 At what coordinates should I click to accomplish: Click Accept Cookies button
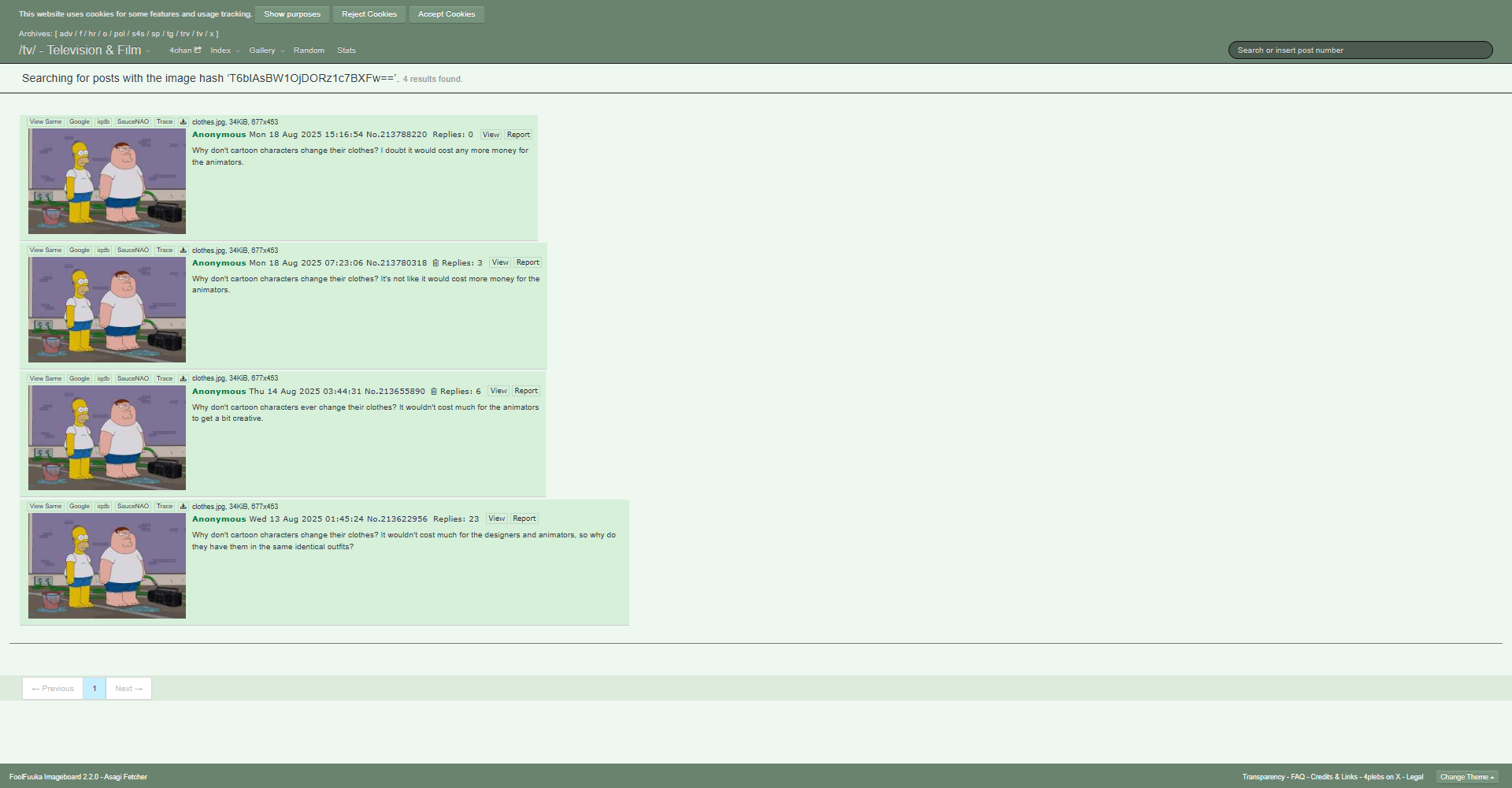click(x=447, y=14)
